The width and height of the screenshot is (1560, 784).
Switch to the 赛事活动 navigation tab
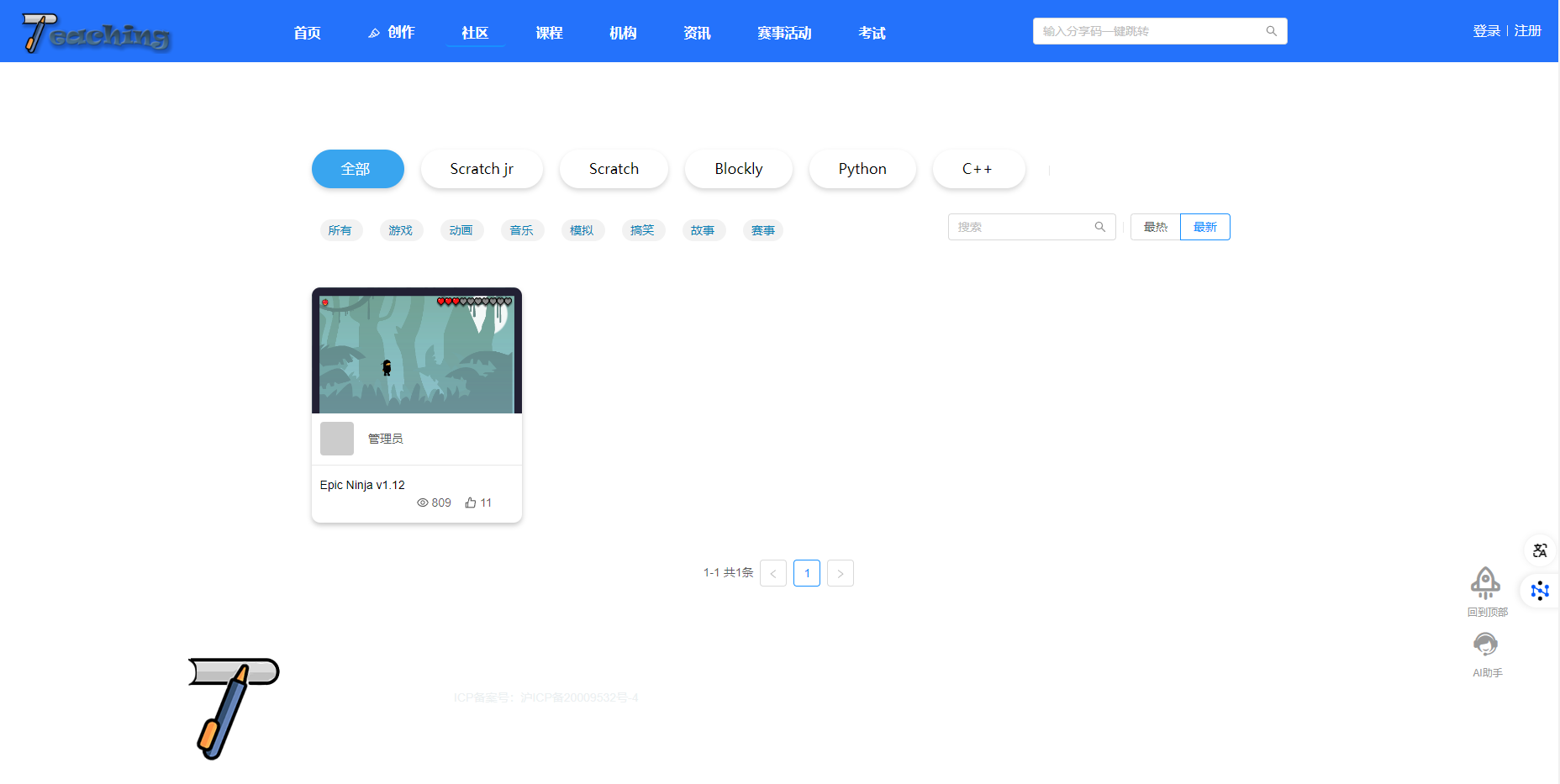[783, 33]
